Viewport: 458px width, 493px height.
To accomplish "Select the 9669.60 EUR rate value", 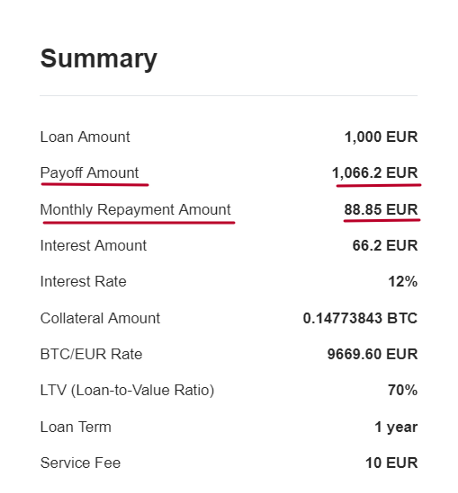I will point(372,354).
